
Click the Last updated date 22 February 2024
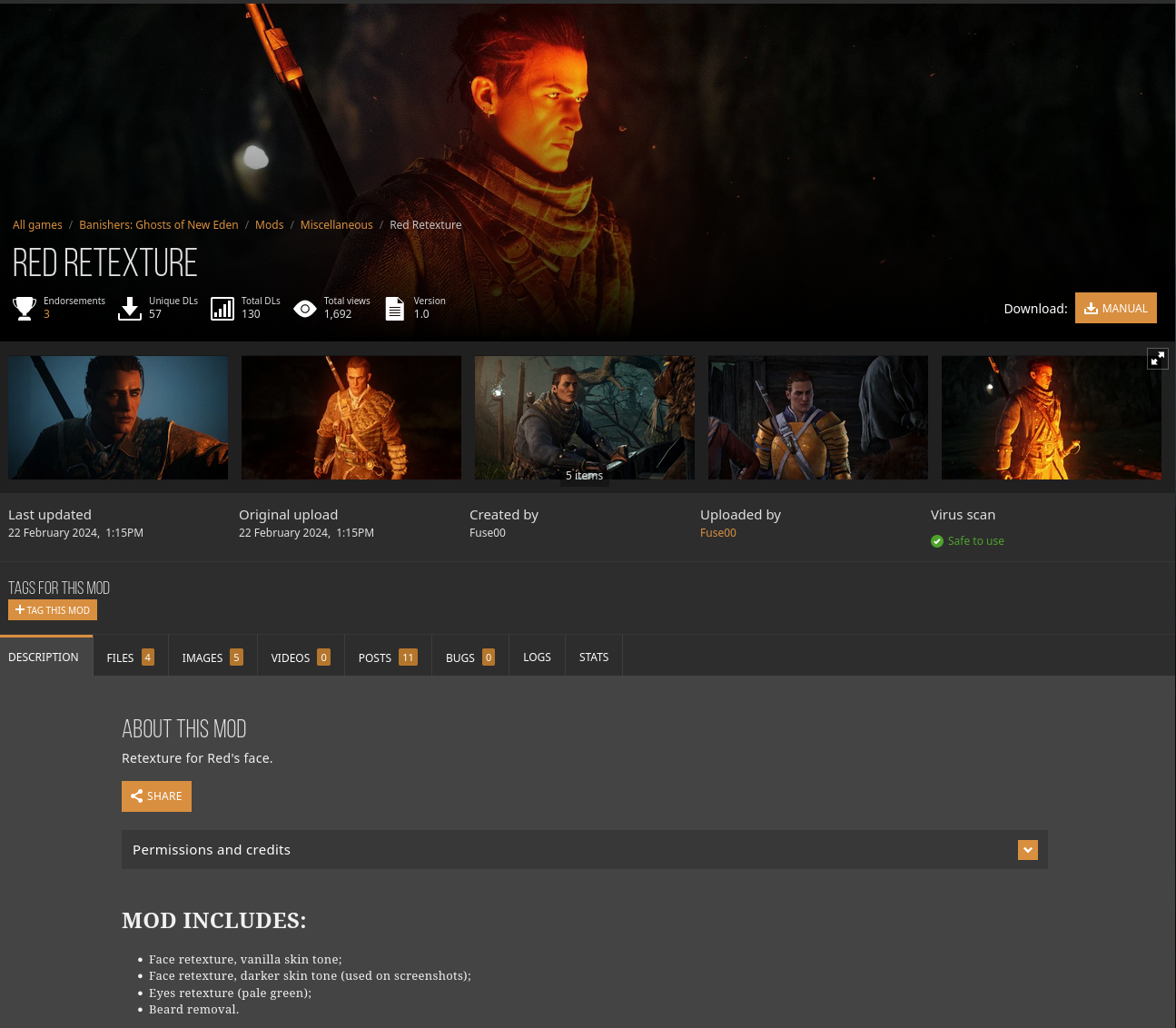75,533
